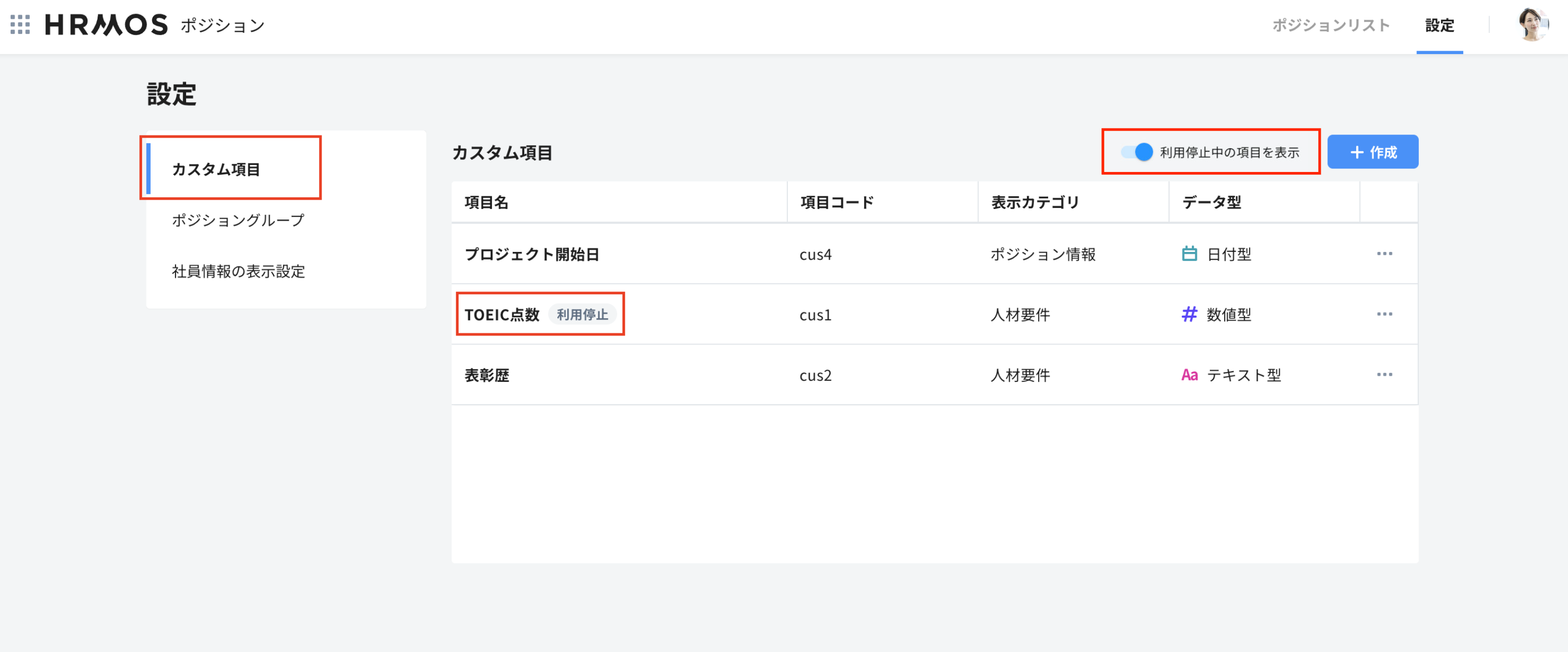Open the app launcher grid icon
The width and height of the screenshot is (1568, 652).
pos(20,25)
